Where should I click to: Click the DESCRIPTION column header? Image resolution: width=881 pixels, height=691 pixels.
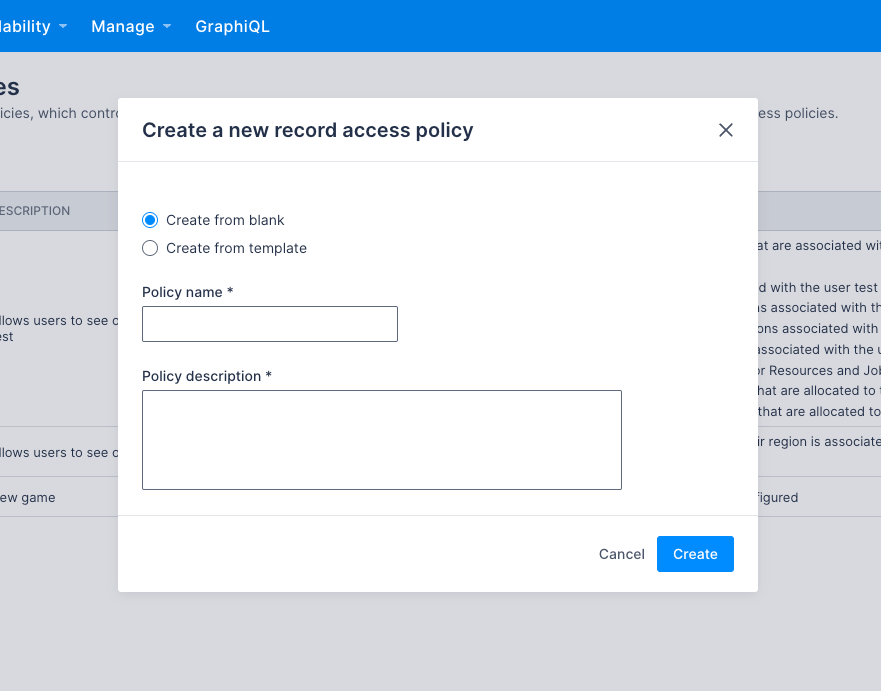[x=37, y=211]
